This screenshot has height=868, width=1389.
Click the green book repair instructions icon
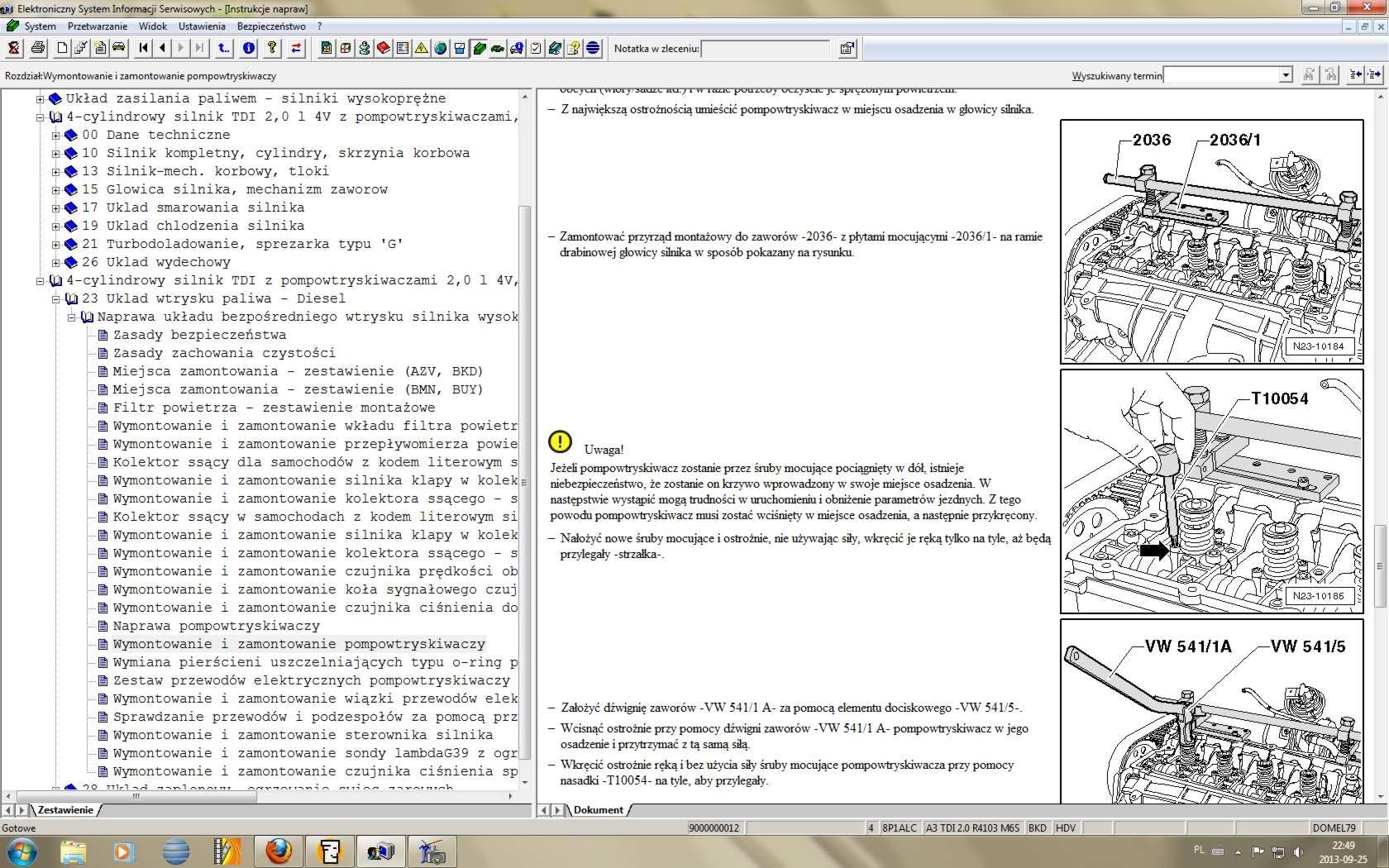pyautogui.click(x=479, y=48)
